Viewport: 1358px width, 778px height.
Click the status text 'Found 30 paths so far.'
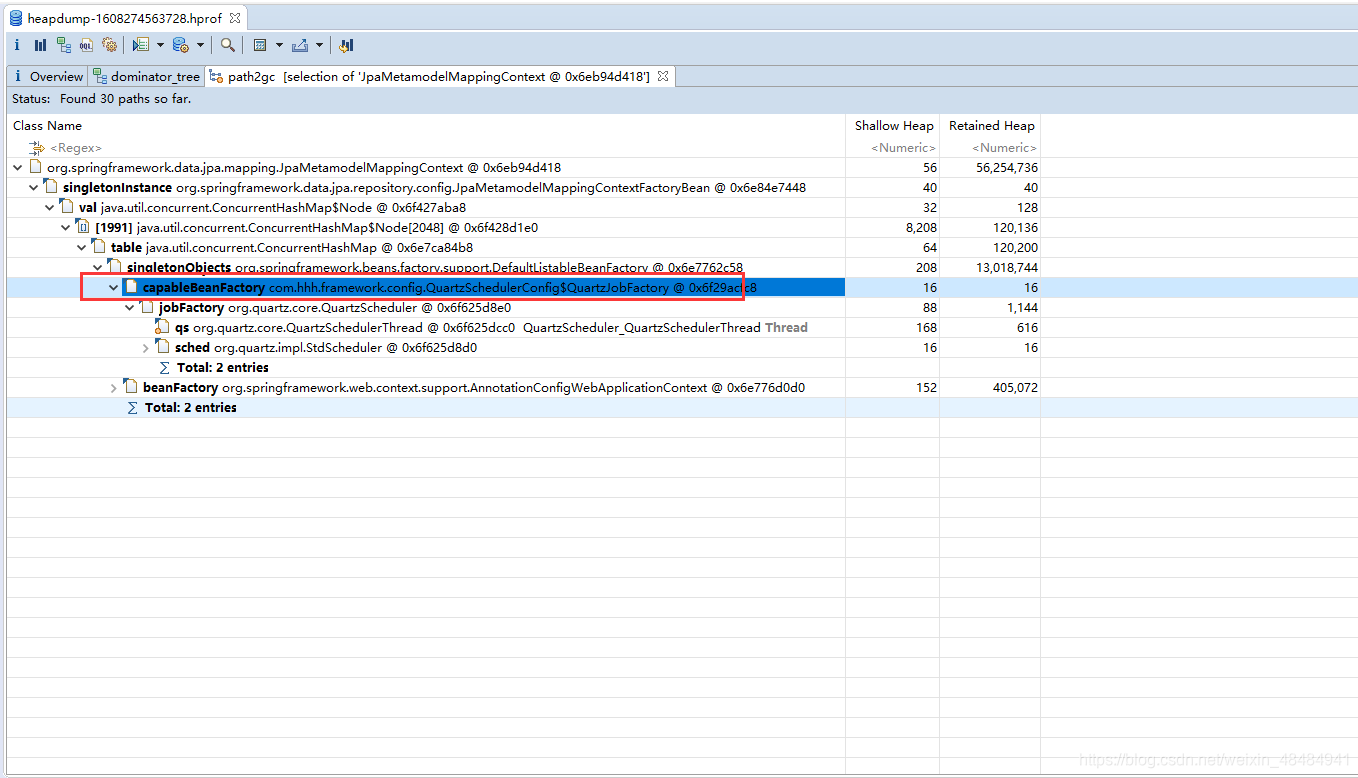125,99
